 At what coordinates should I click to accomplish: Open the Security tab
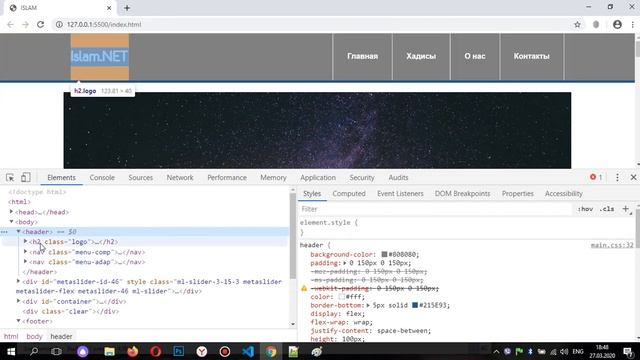coord(362,178)
